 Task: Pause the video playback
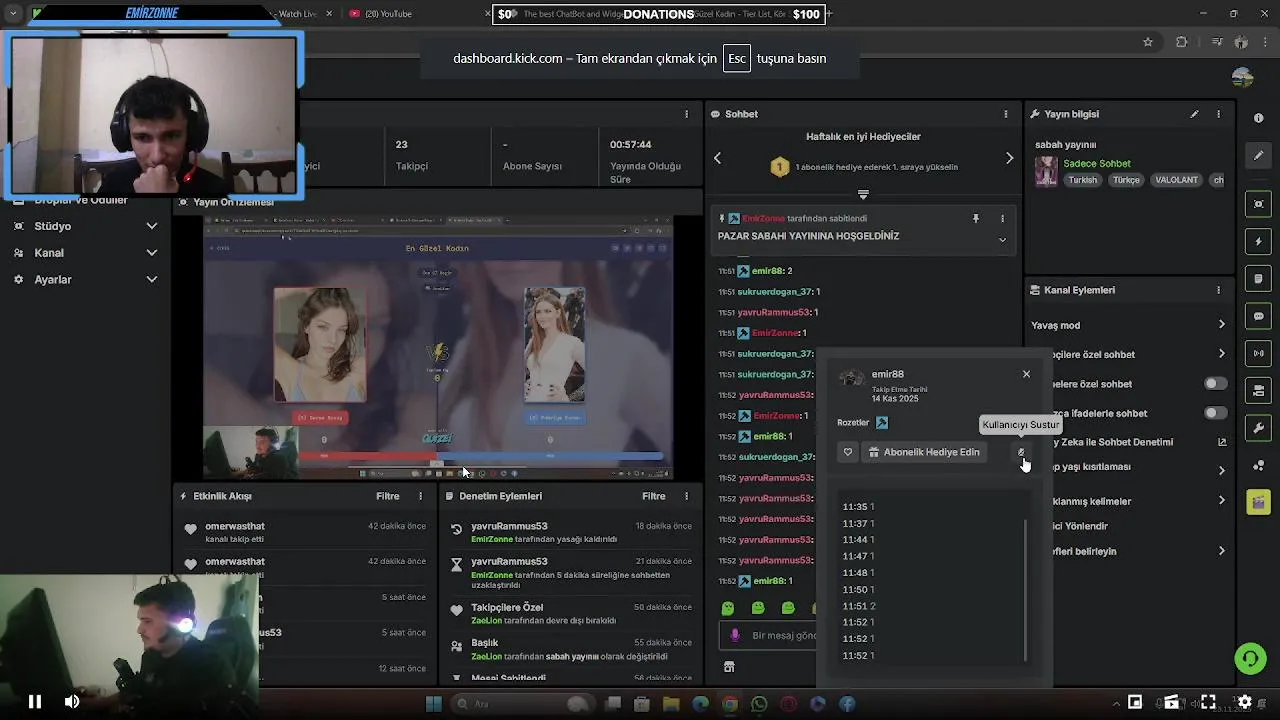point(34,702)
